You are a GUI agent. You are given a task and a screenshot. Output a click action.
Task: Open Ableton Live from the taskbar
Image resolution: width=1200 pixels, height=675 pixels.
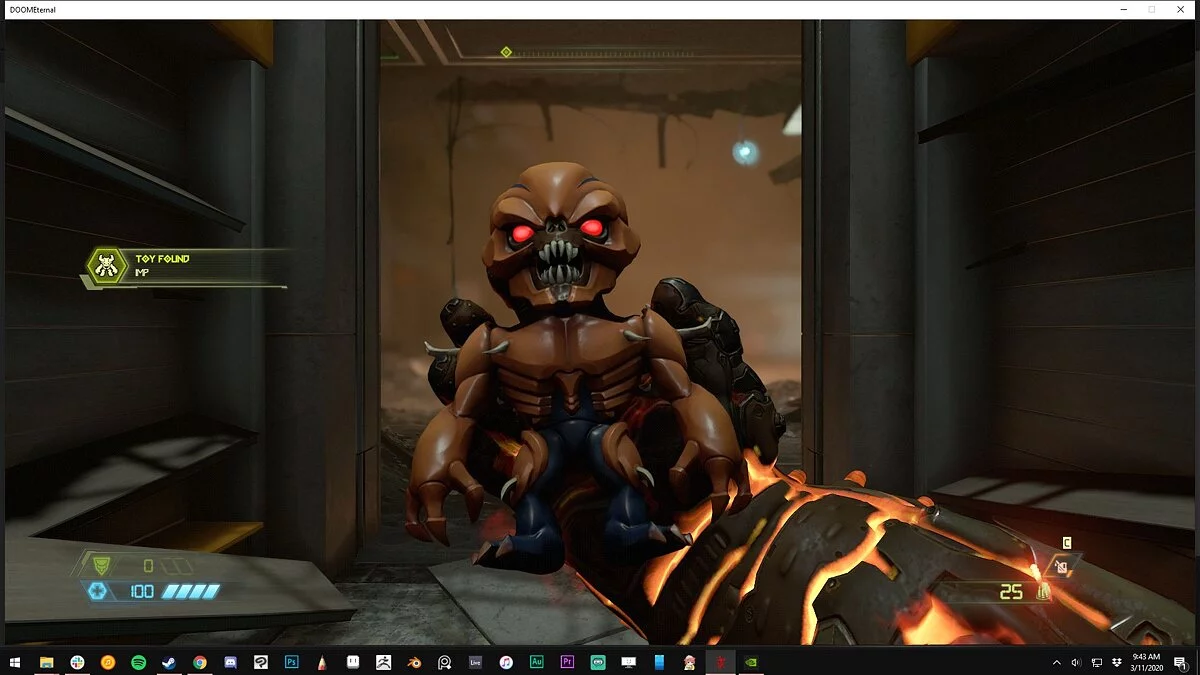click(x=475, y=662)
